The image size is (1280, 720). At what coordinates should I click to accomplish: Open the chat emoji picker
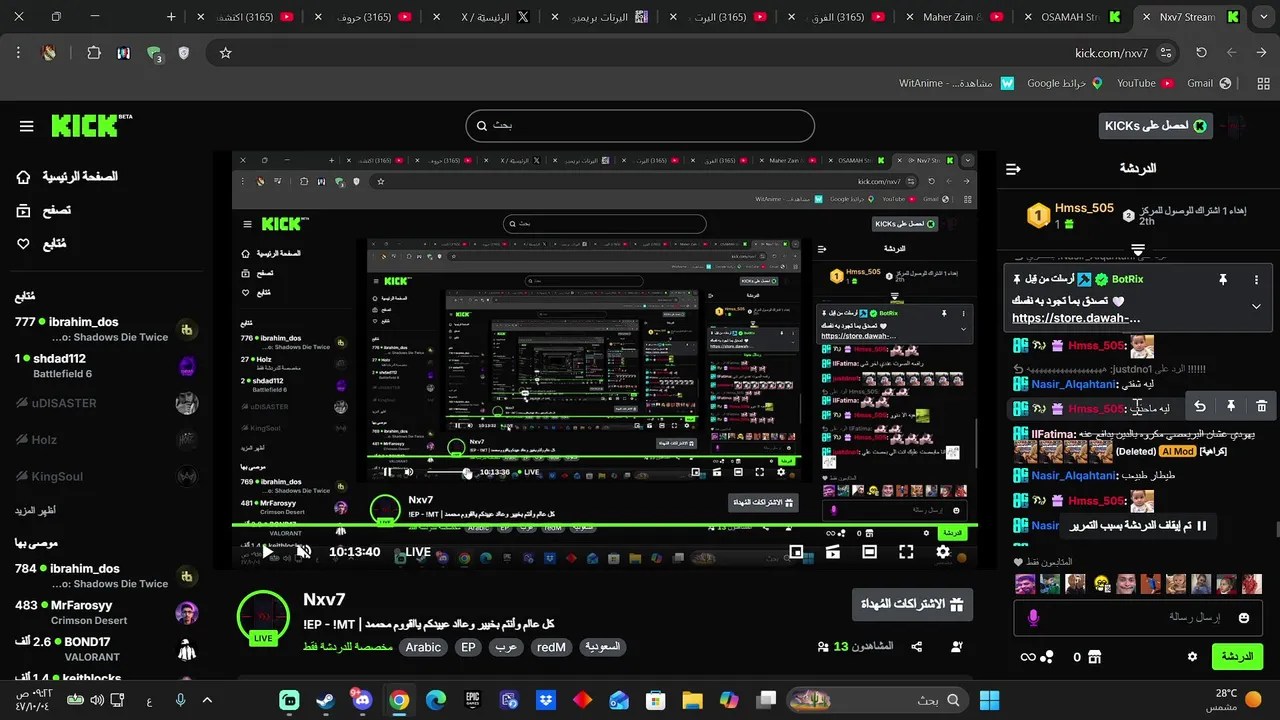1244,618
